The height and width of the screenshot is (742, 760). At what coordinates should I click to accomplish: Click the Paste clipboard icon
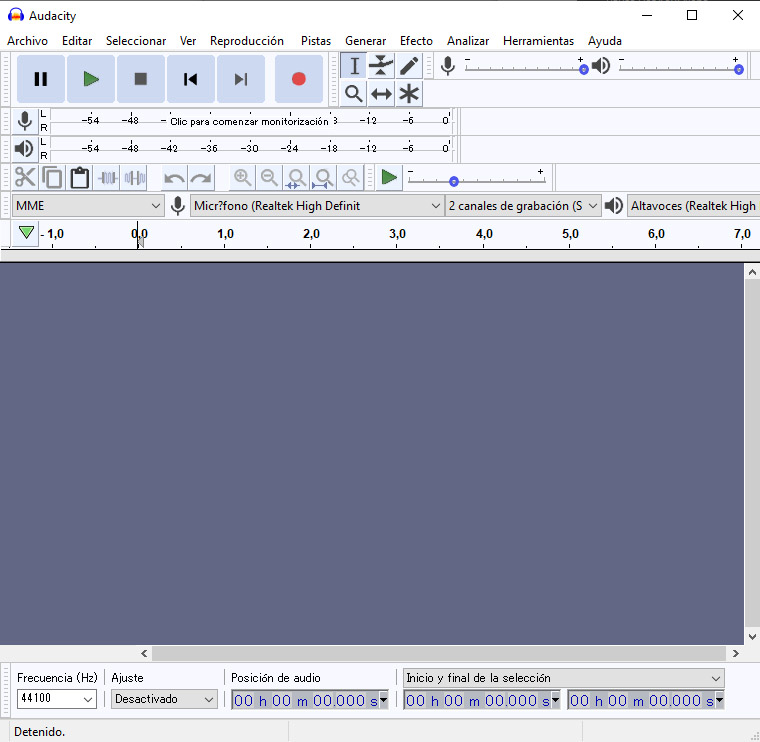(x=80, y=178)
